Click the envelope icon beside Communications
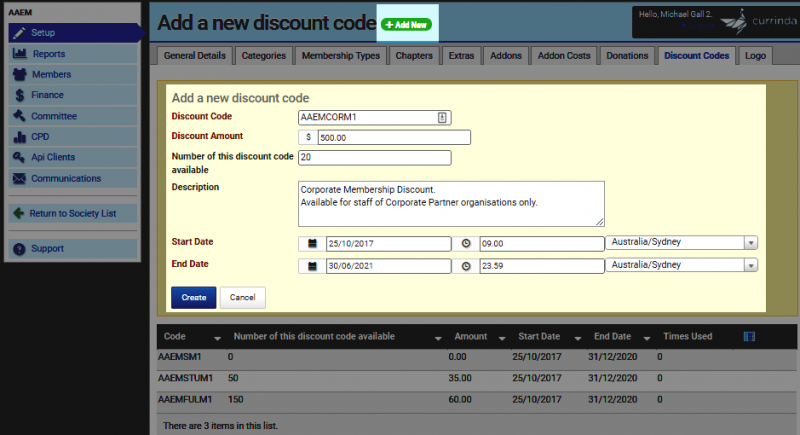 click(19, 178)
